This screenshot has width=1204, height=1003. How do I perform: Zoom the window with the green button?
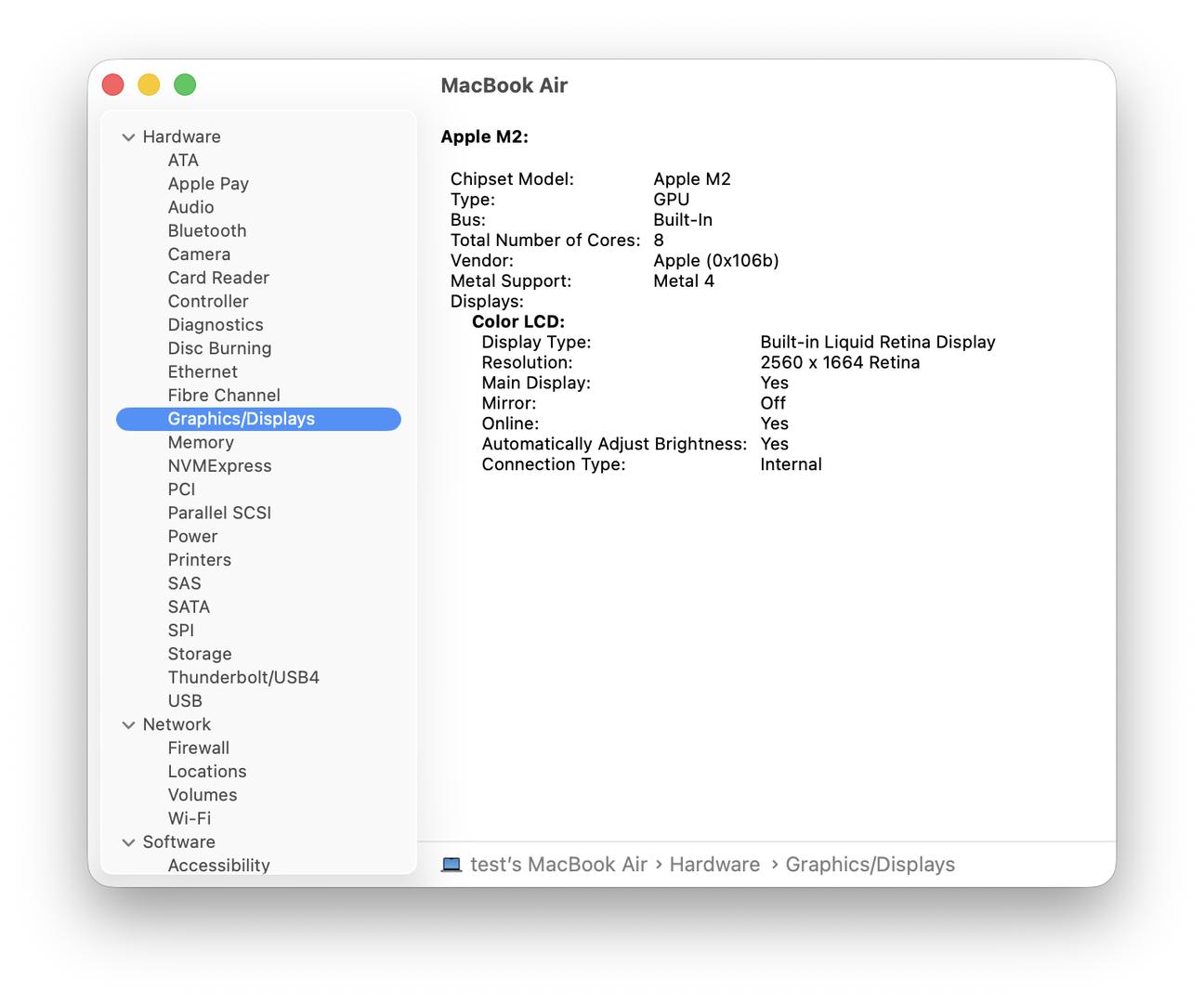tap(185, 85)
